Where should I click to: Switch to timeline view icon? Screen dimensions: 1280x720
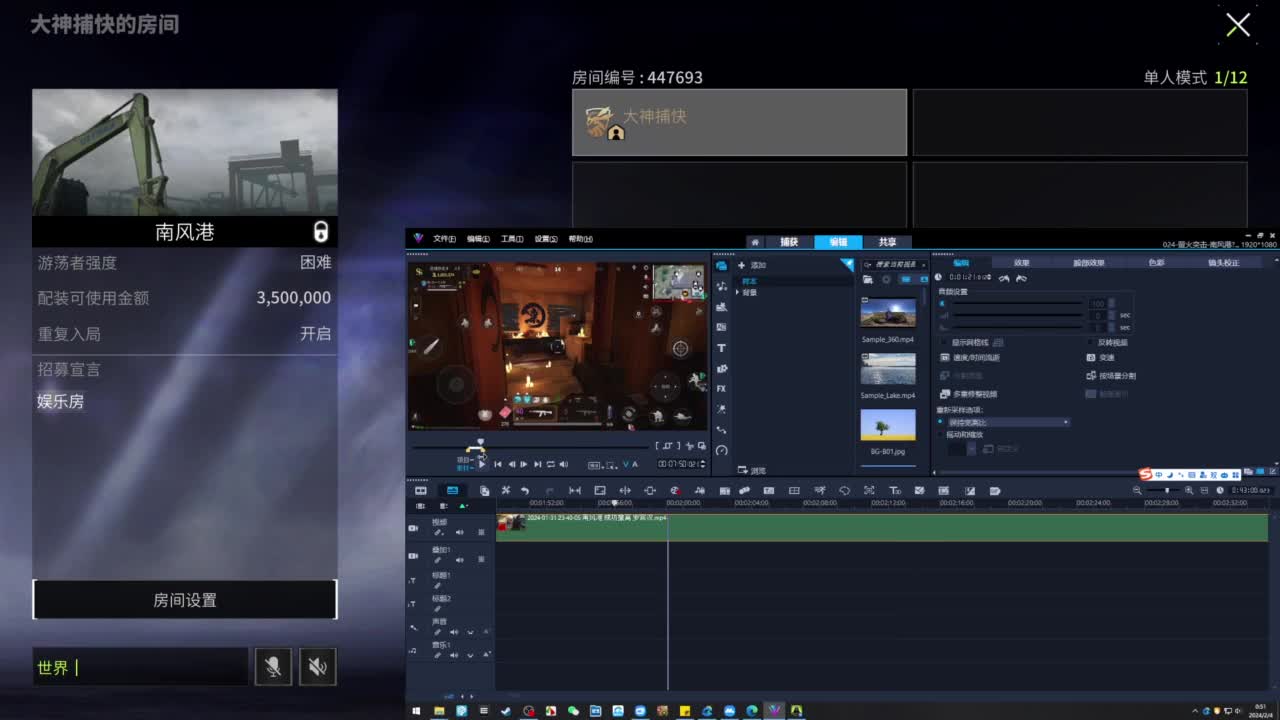452,490
